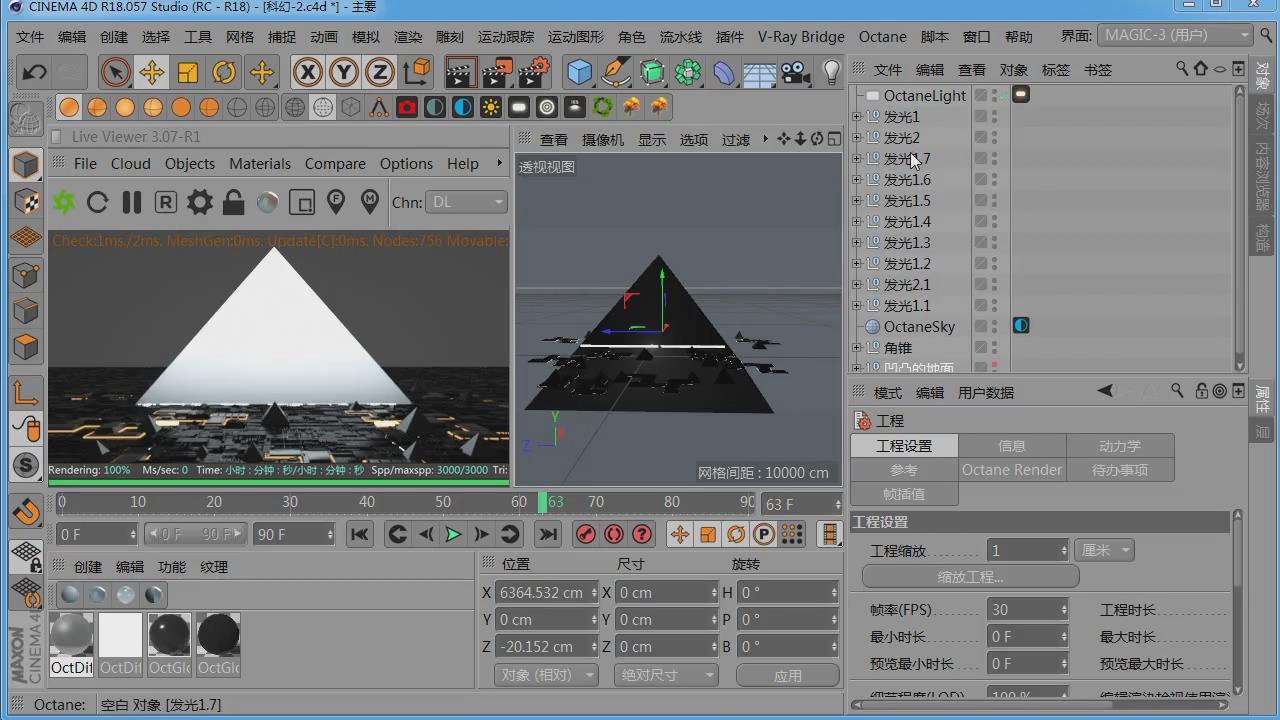Toggle the X axis lock

pos(307,72)
